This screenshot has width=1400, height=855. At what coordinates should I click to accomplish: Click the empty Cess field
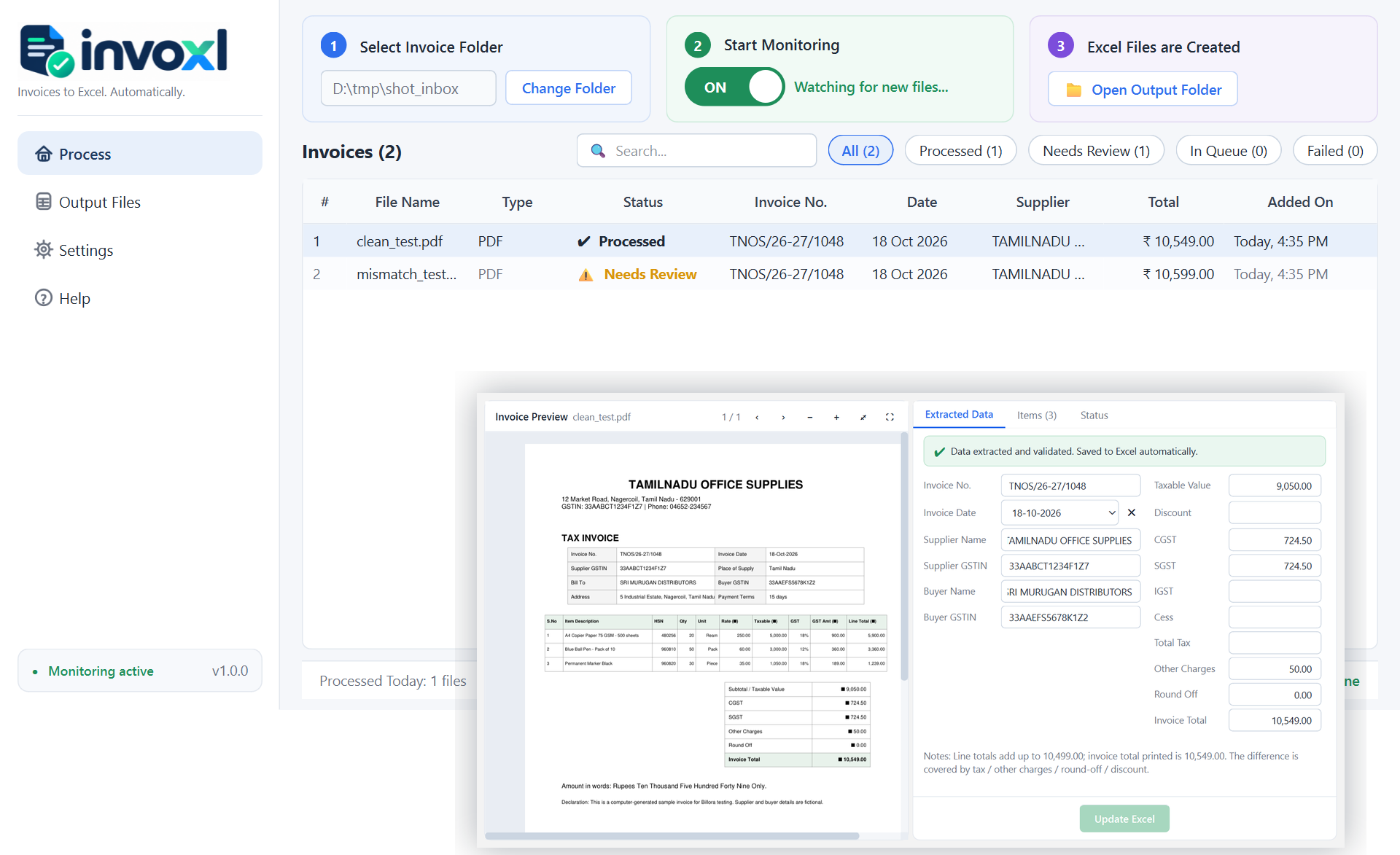click(1275, 617)
